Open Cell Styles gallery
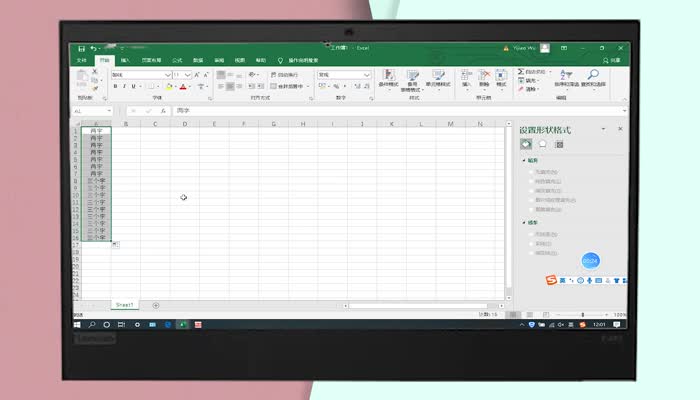 click(x=438, y=79)
